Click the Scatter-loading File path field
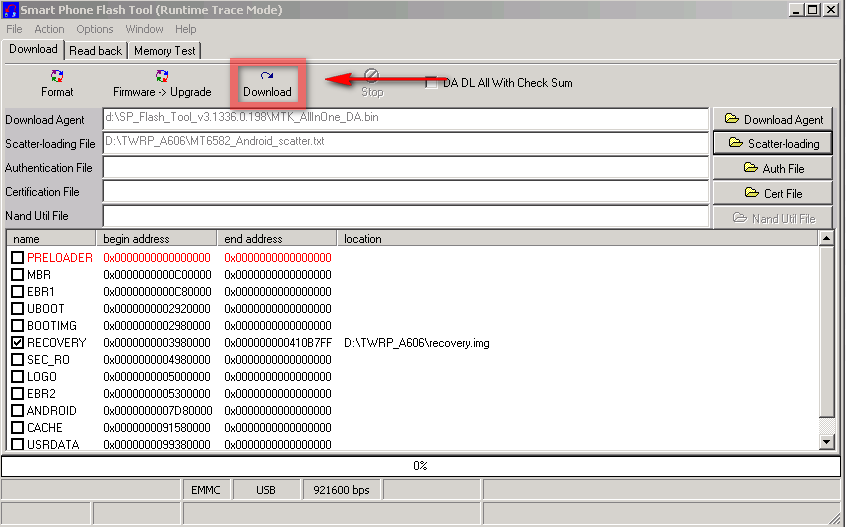This screenshot has width=846, height=527. pos(405,143)
